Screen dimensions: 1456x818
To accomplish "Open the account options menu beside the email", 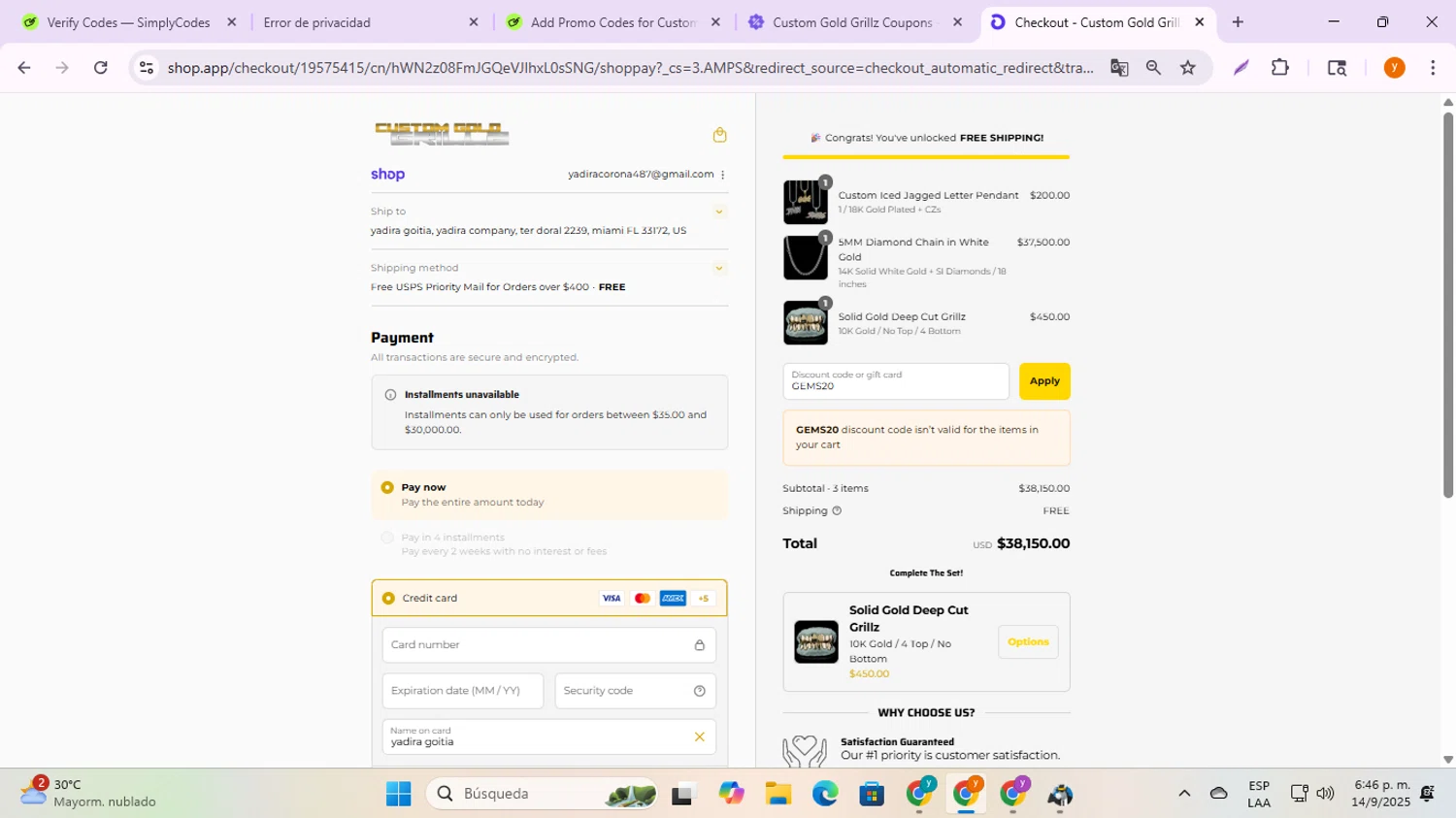I will pyautogui.click(x=723, y=175).
